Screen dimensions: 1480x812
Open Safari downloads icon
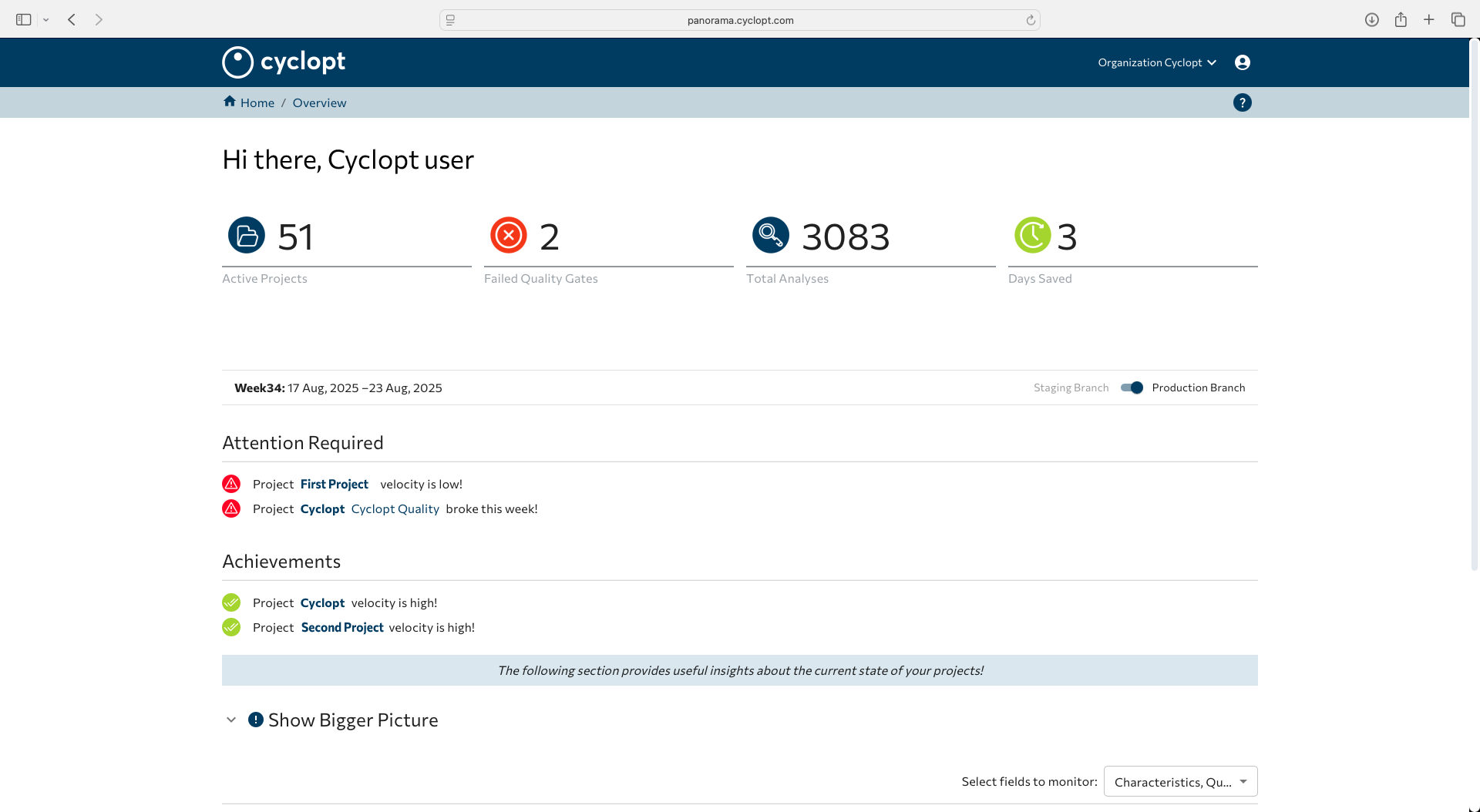pos(1372,20)
